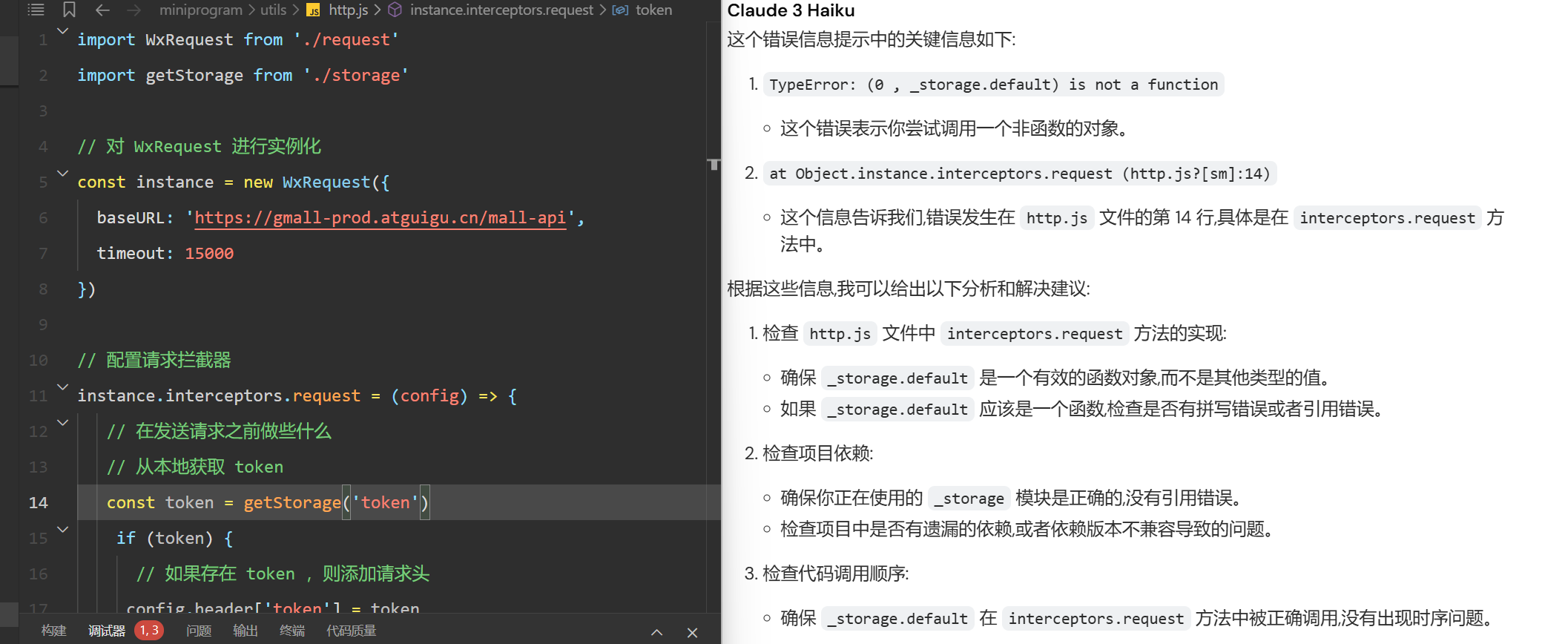
Task: Maximize bottom panel with the up chevron
Action: tap(656, 632)
